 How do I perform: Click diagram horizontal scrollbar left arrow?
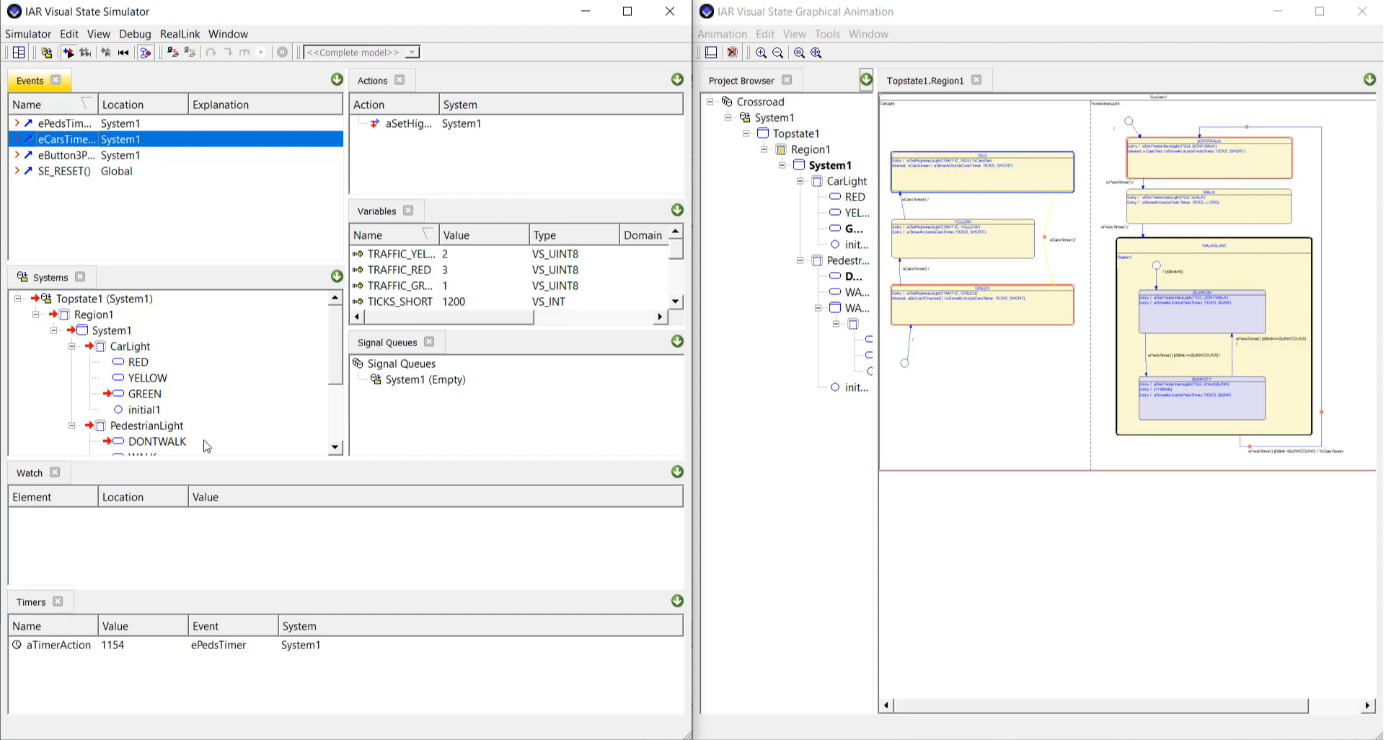point(886,706)
